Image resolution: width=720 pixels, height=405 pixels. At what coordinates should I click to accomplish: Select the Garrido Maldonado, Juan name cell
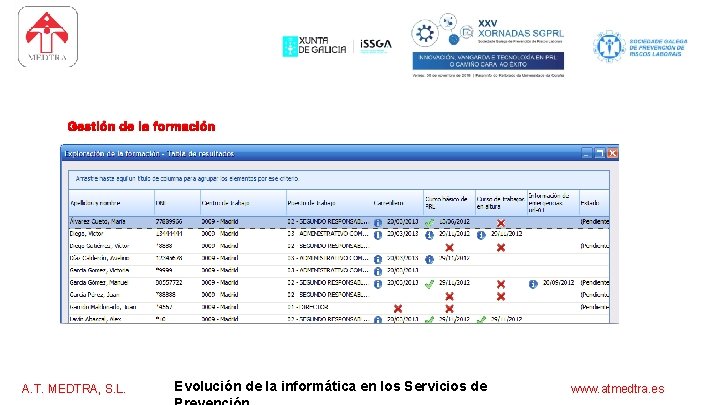pos(112,307)
